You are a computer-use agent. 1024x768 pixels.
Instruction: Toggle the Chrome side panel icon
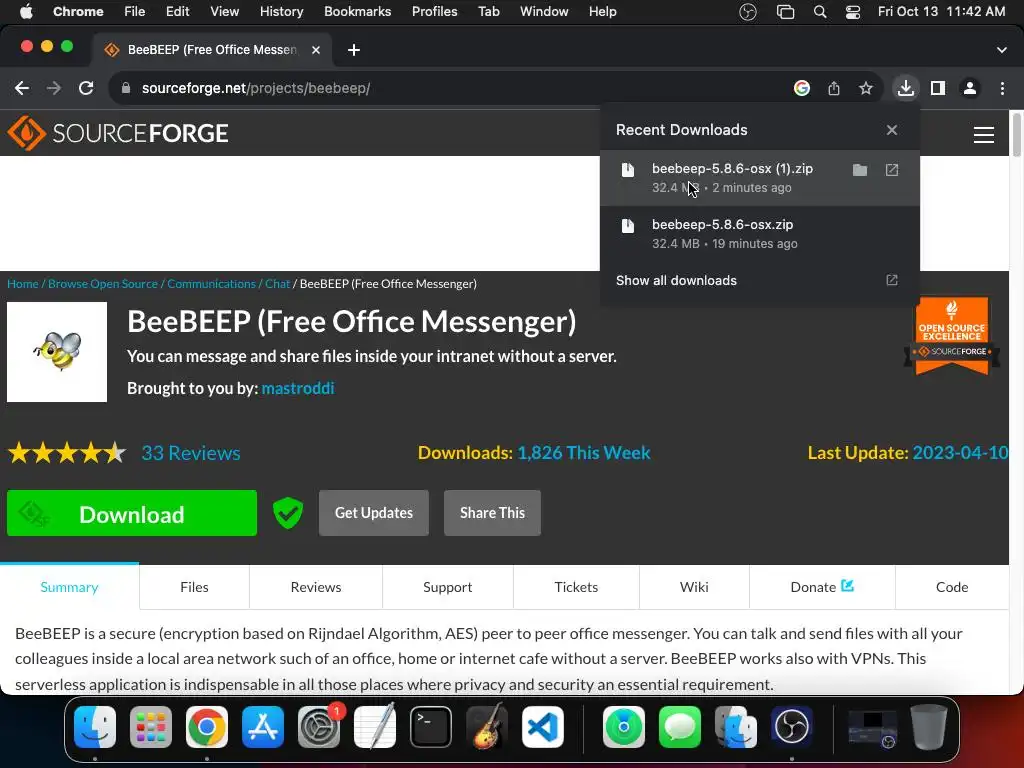coord(938,88)
